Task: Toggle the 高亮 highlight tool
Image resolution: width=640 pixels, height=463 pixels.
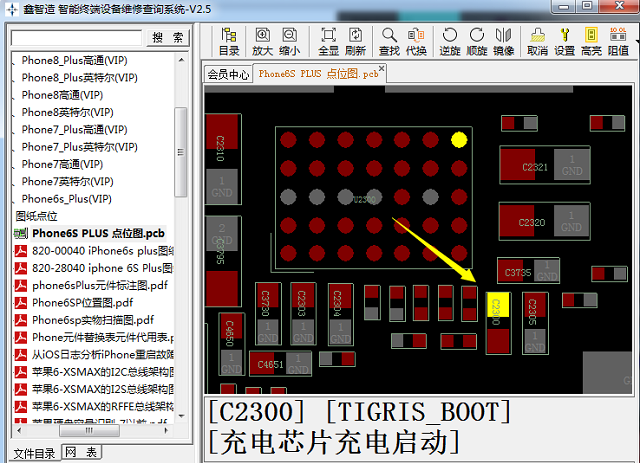Action: point(591,41)
